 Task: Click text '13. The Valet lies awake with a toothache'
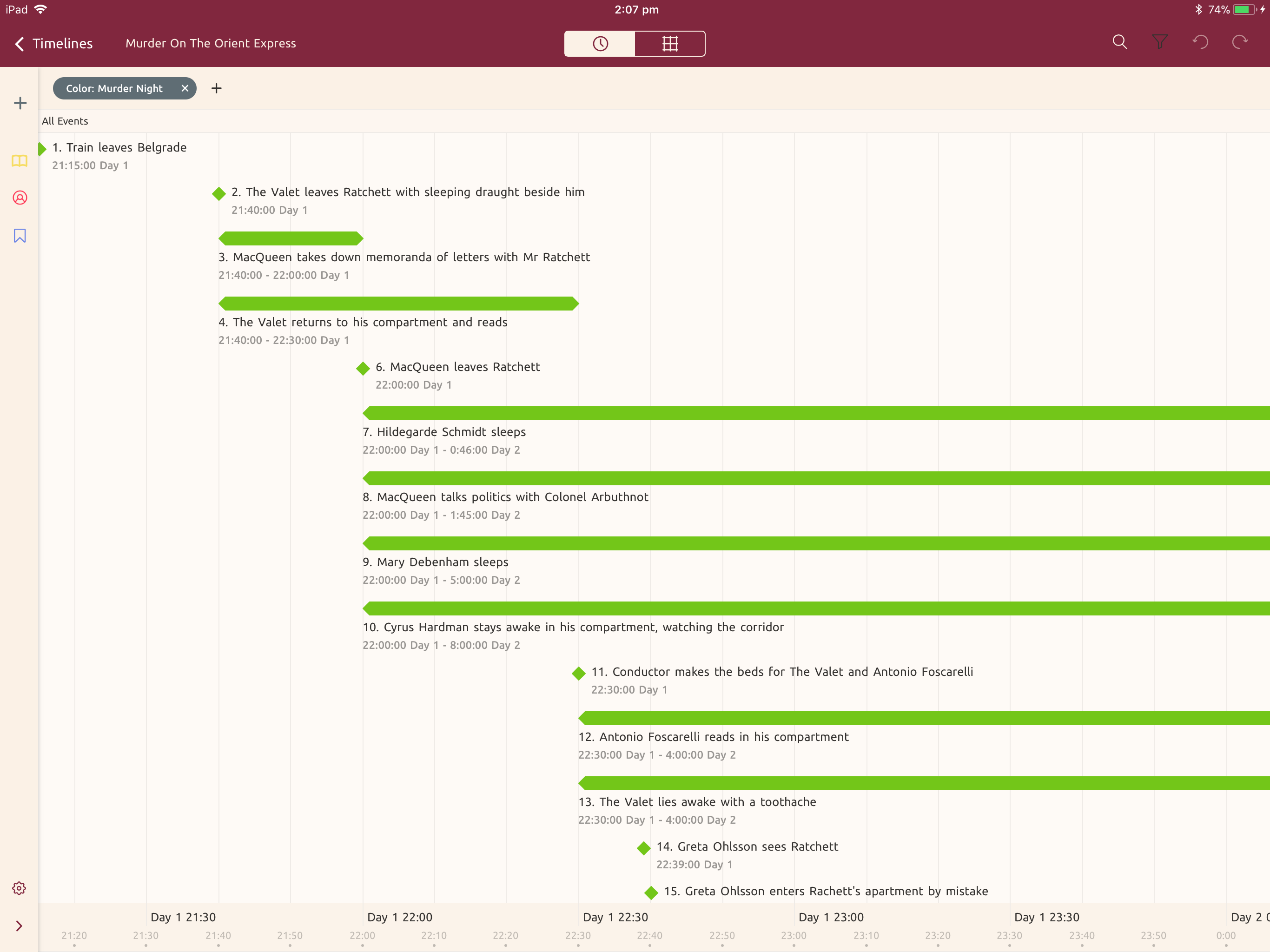(697, 801)
